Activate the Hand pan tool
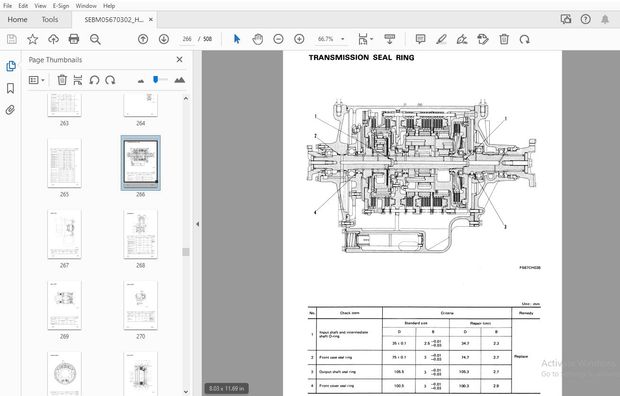The height and width of the screenshot is (396, 620). [258, 39]
